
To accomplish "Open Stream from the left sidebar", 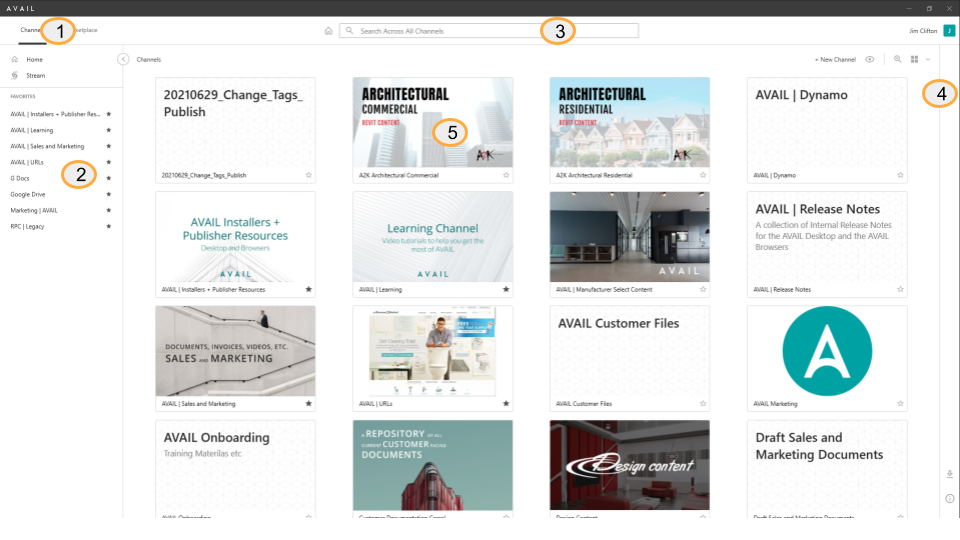I will point(35,75).
